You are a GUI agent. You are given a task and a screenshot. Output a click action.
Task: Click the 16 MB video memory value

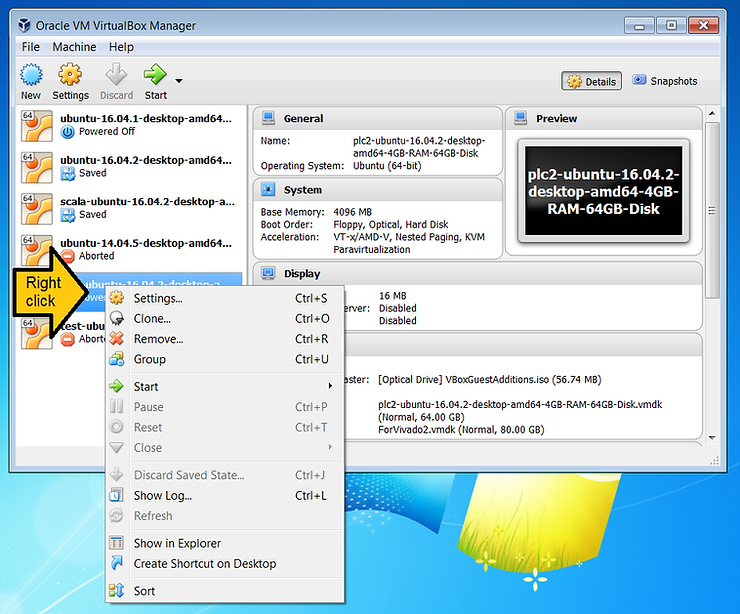point(393,296)
